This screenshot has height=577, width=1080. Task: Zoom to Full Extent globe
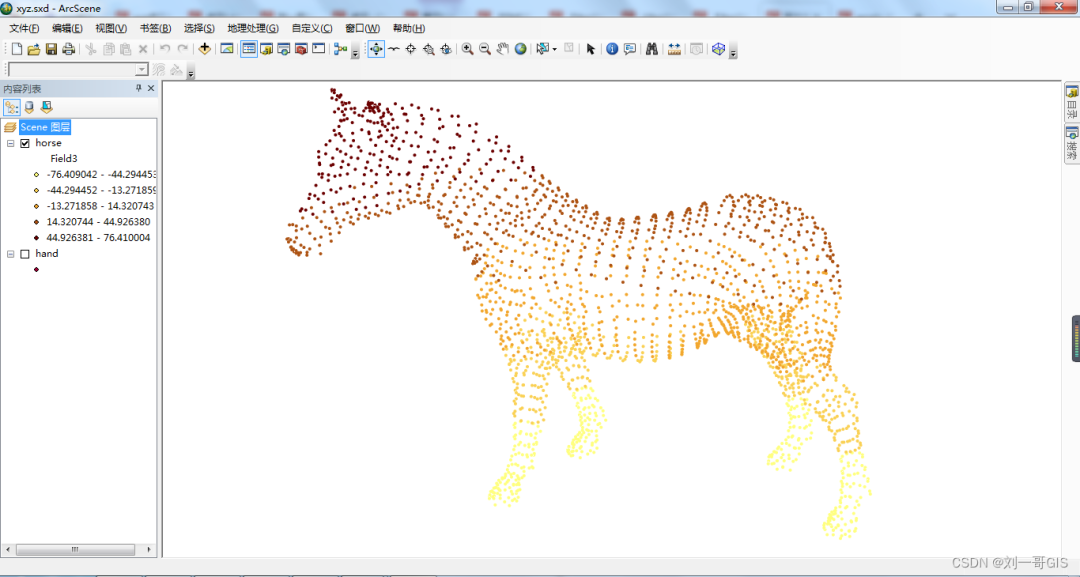(521, 49)
